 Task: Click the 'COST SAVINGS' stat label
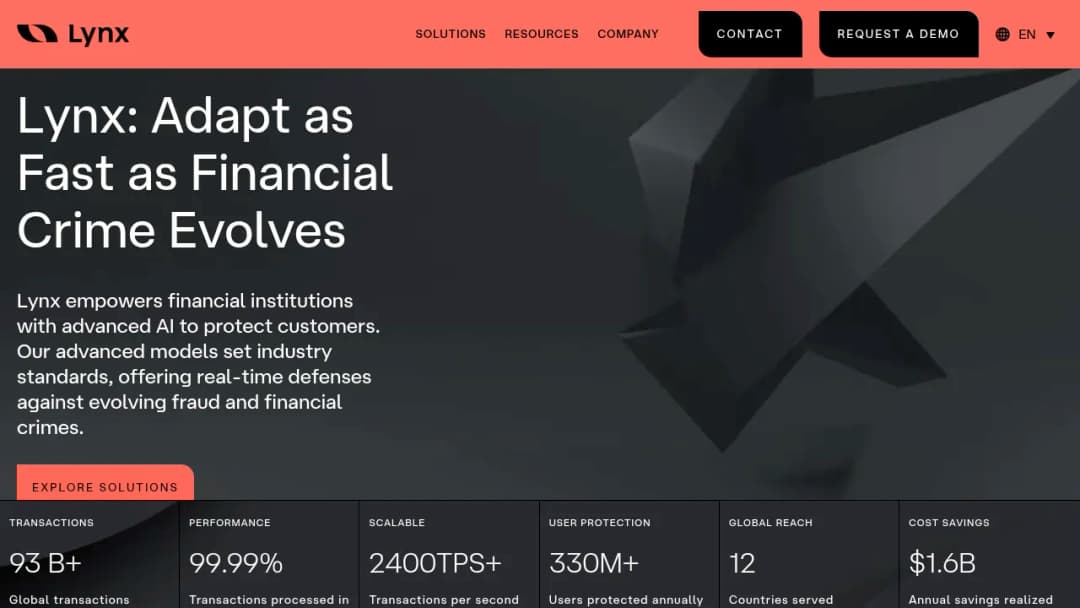(x=949, y=523)
